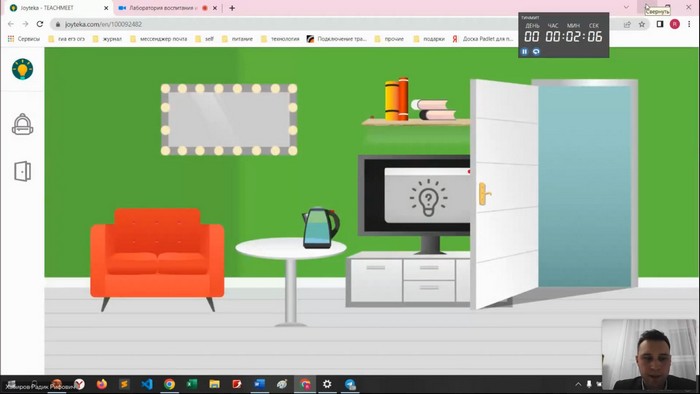This screenshot has width=700, height=394.
Task: Open Visual Studio Code from taskbar
Action: (x=146, y=384)
